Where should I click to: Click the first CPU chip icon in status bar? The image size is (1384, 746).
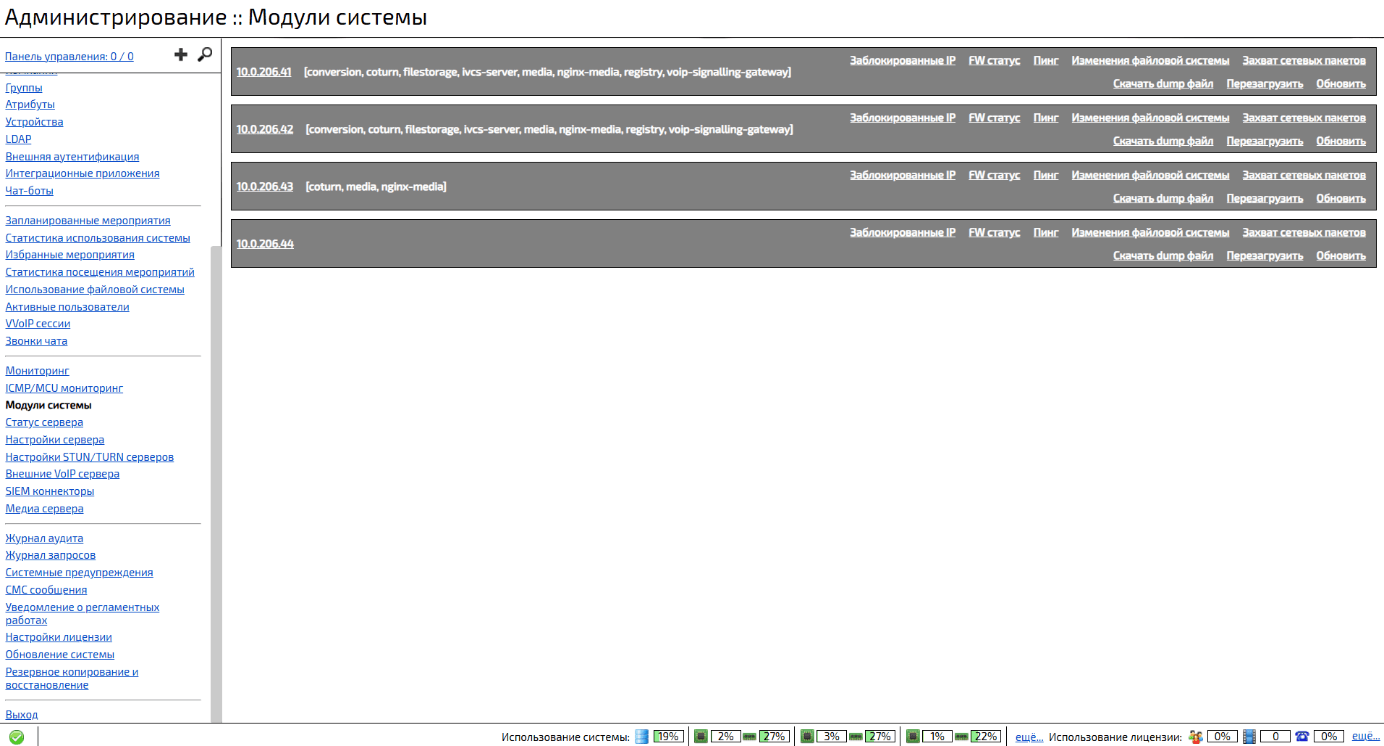tap(701, 737)
